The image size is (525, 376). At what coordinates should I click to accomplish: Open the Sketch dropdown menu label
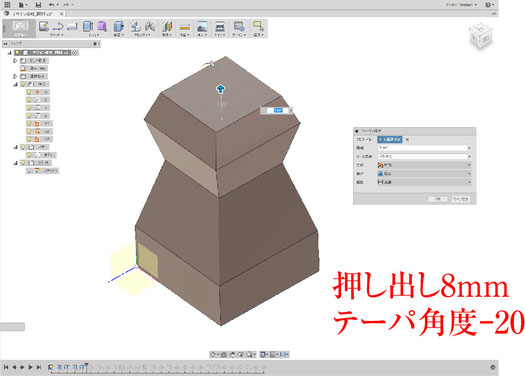tap(56, 34)
